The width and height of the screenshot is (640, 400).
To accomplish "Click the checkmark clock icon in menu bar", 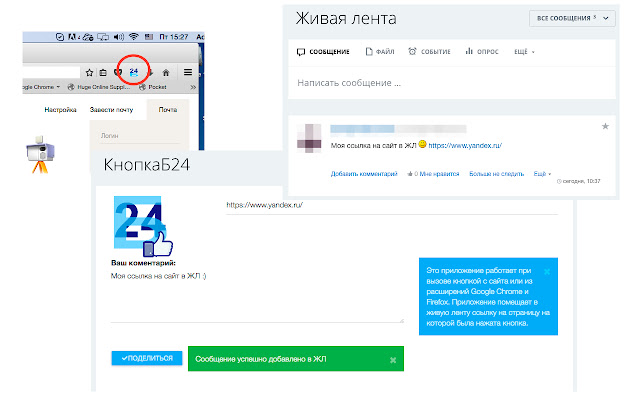I will tap(60, 37).
